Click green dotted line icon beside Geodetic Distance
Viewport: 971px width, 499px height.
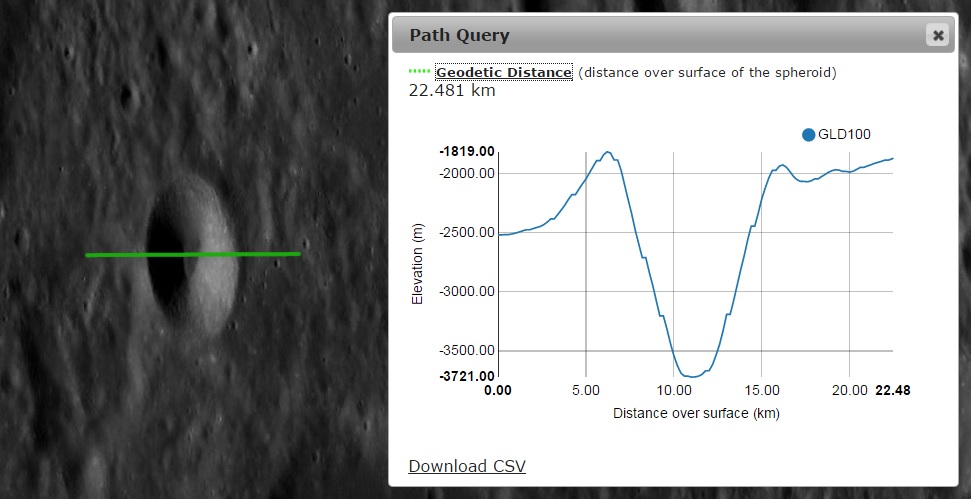420,72
